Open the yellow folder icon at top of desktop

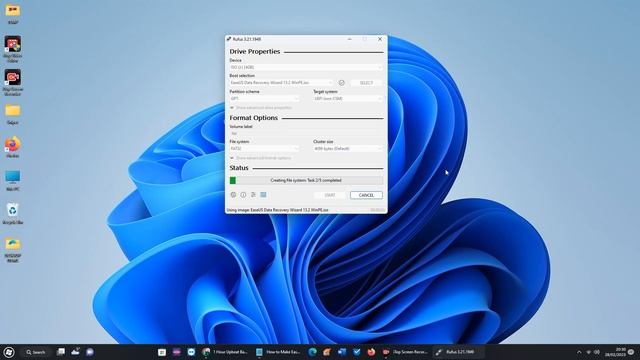click(x=13, y=10)
